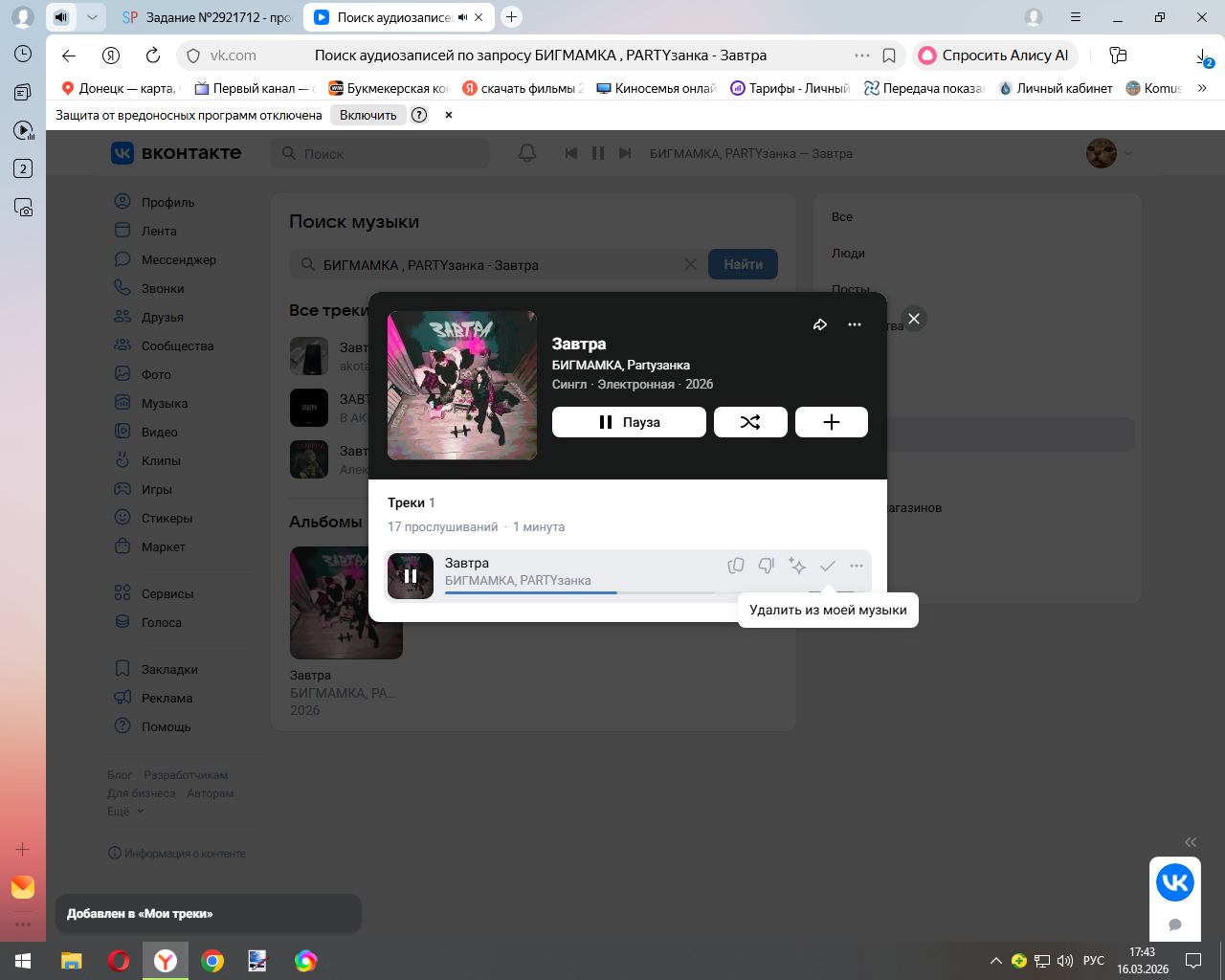This screenshot has width=1225, height=980.
Task: Go to the ВКонтакте logo home
Action: (177, 153)
